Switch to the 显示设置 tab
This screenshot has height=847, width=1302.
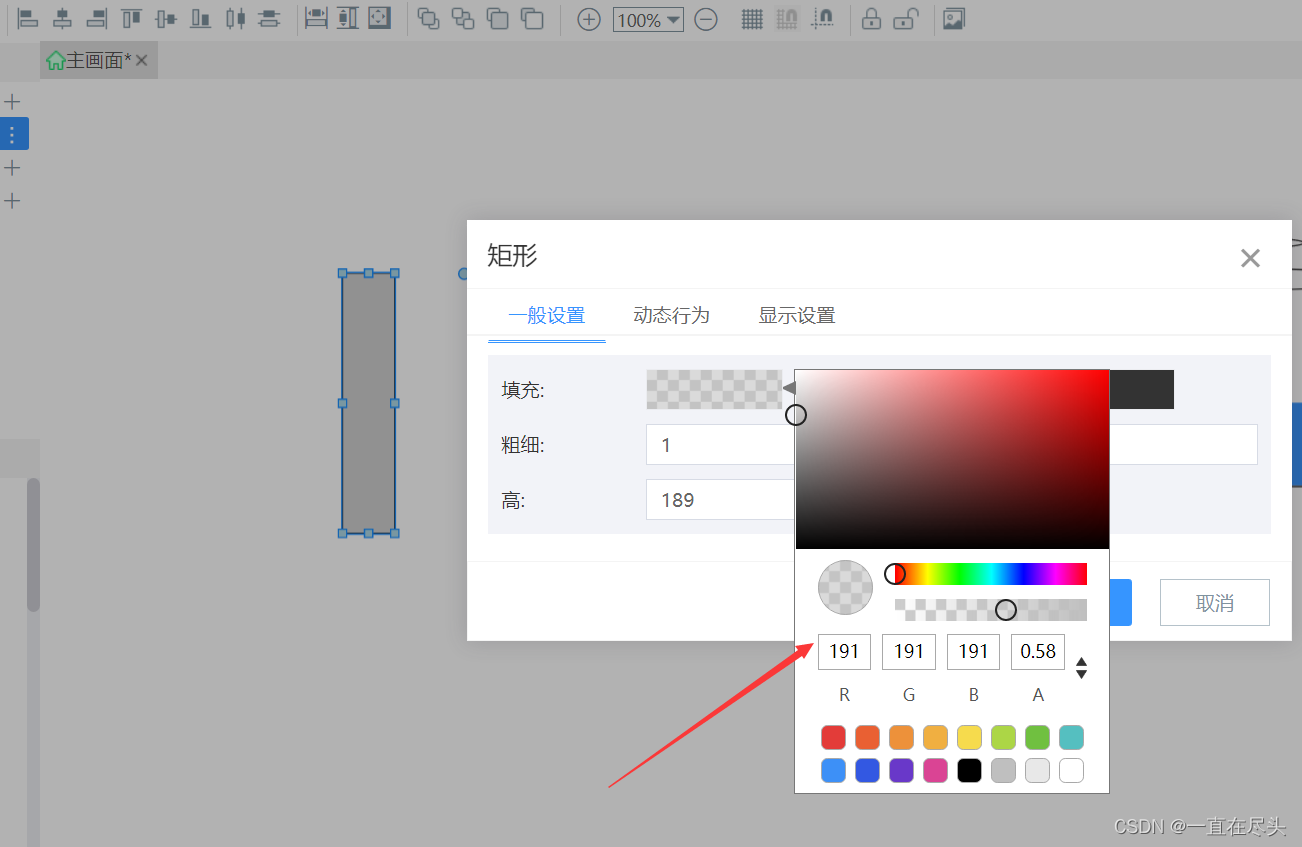pos(796,315)
